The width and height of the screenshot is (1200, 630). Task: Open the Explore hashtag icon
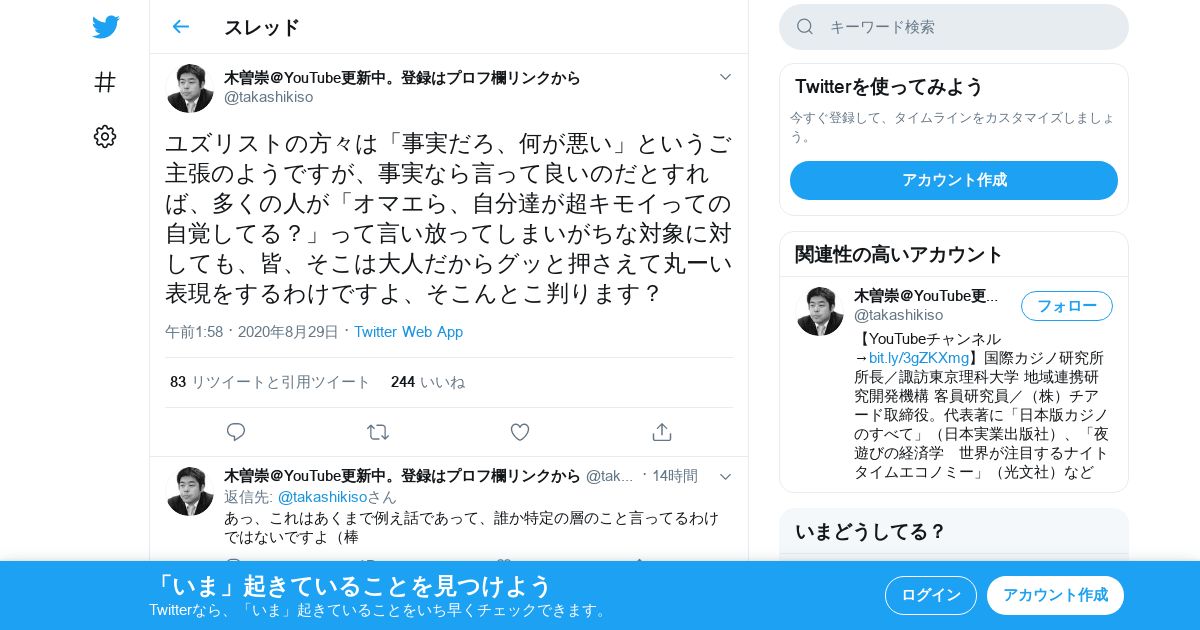[x=105, y=82]
